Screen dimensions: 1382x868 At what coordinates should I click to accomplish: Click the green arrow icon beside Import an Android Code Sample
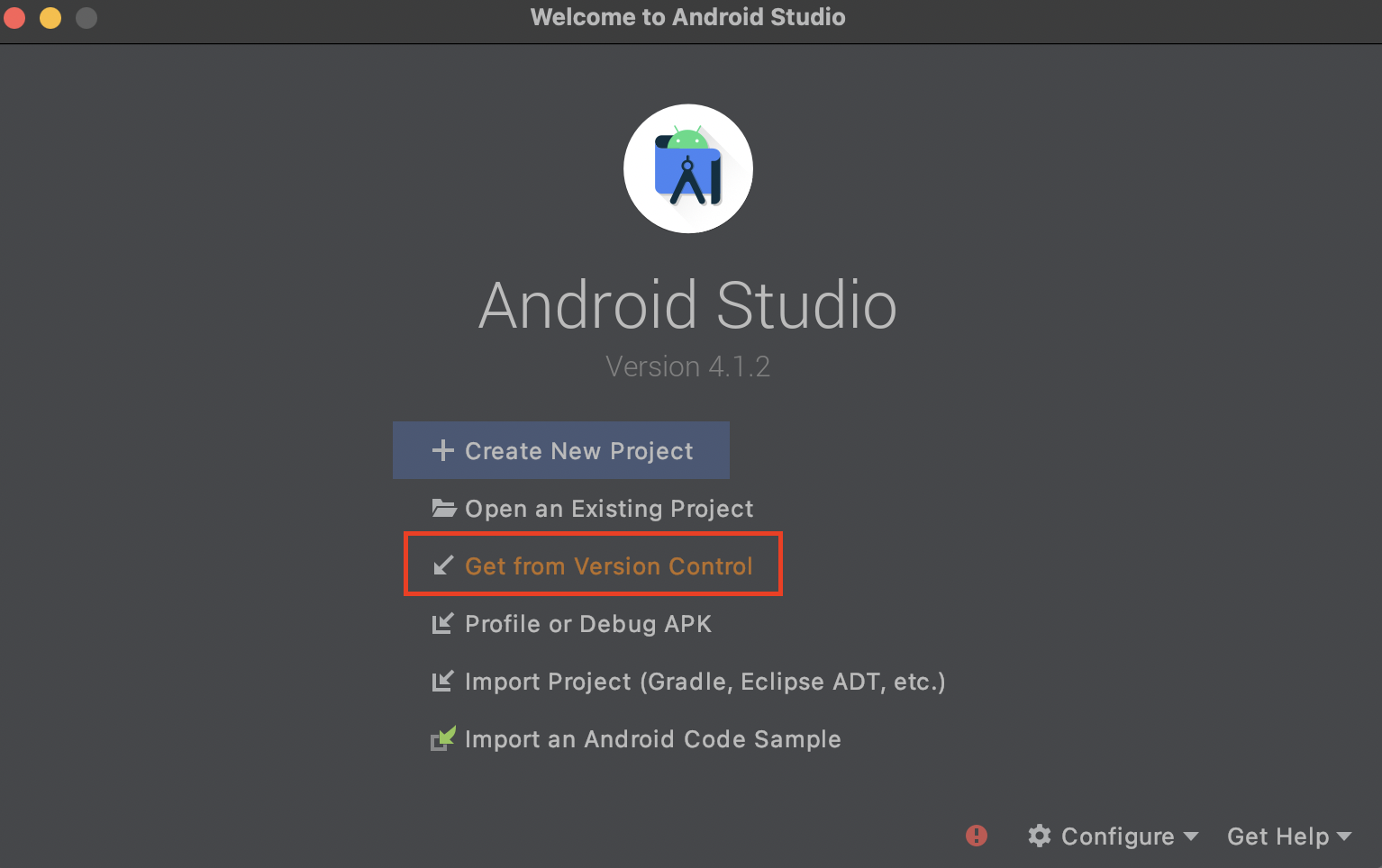pyautogui.click(x=443, y=739)
